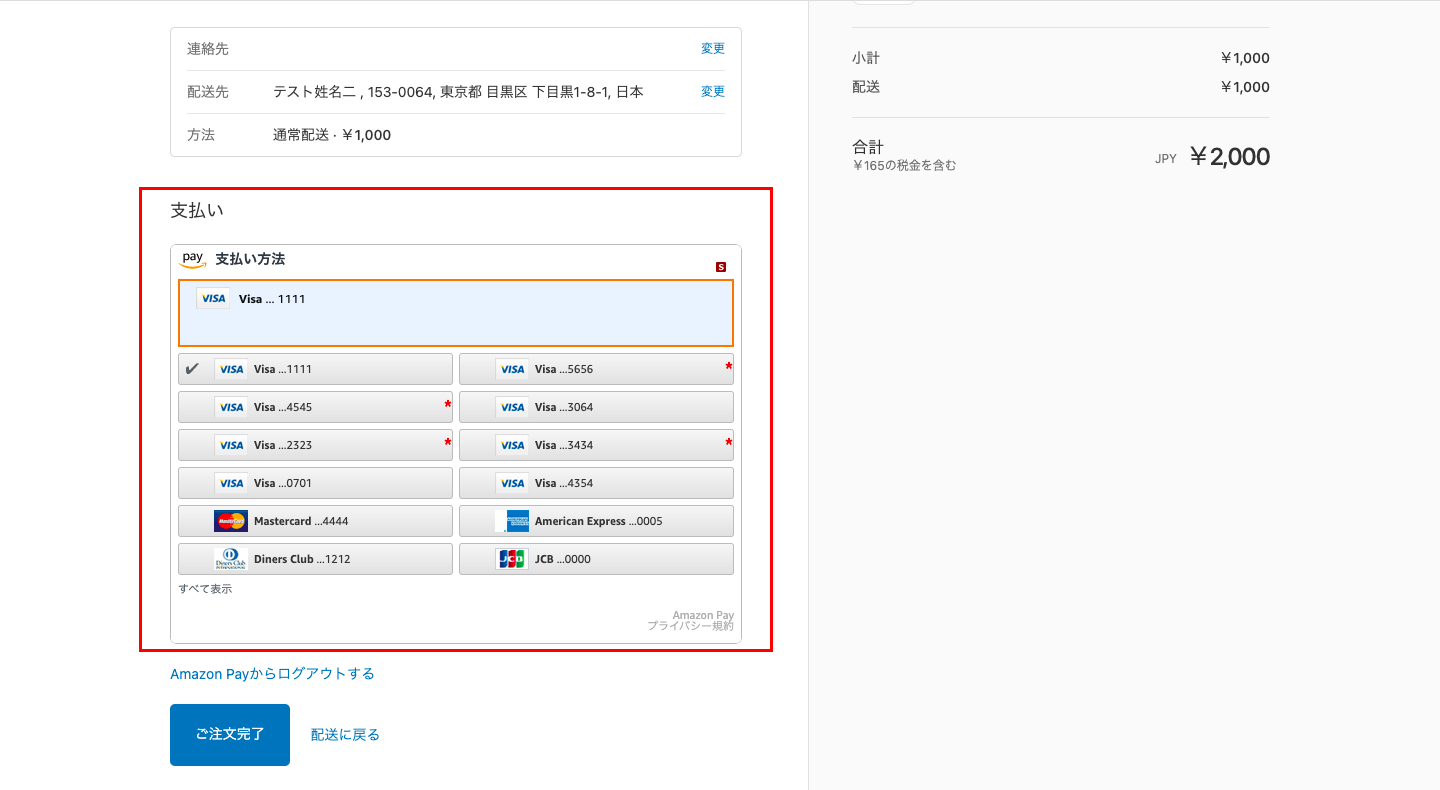This screenshot has height=790, width=1440.
Task: Pick the Visa card ending 0701
Action: [x=315, y=483]
